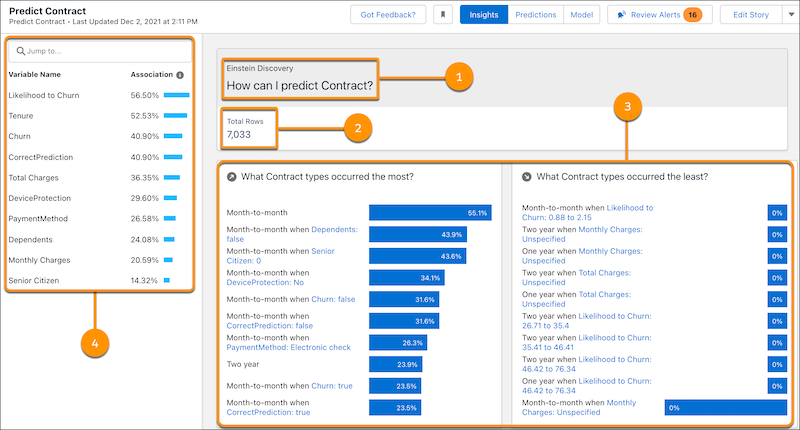Click the Predict Contract page title
The height and width of the screenshot is (430, 800).
pos(47,11)
